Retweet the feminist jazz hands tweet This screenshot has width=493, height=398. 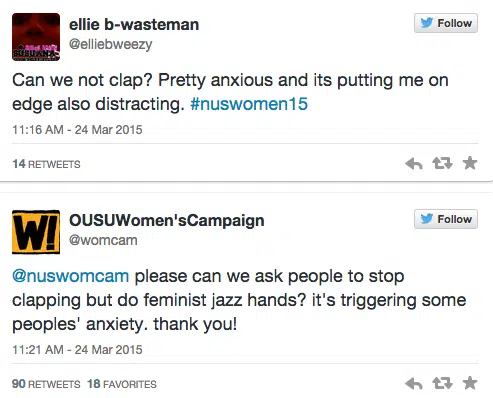[442, 383]
